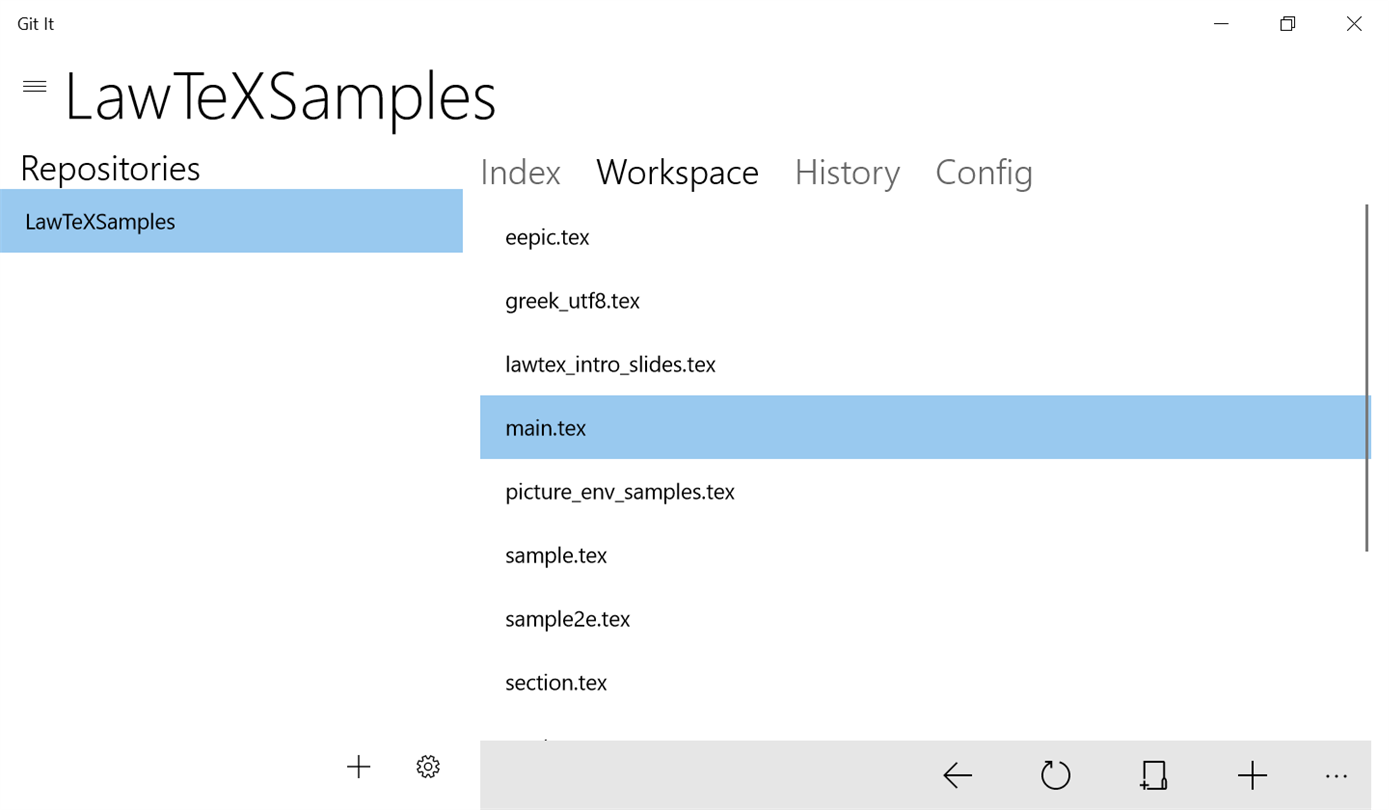This screenshot has height=810, width=1389.
Task: Open settings via the gear icon
Action: tap(428, 767)
